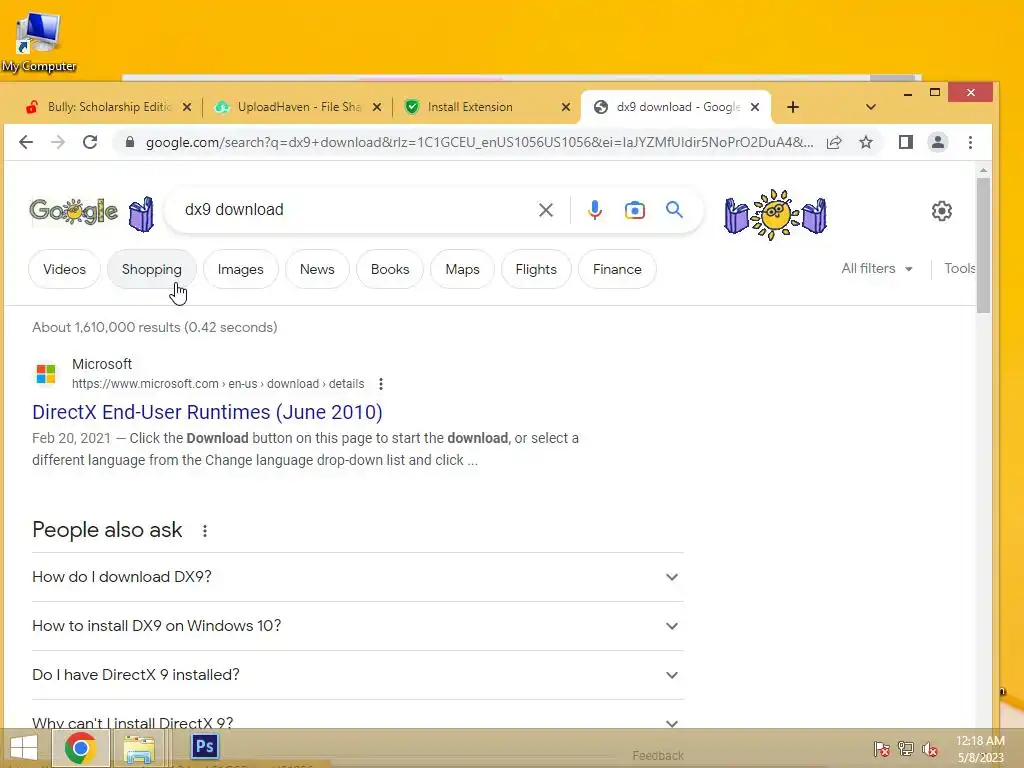The width and height of the screenshot is (1024, 768).
Task: Close the Bully Scholarship Edition tab
Action: coord(187,107)
